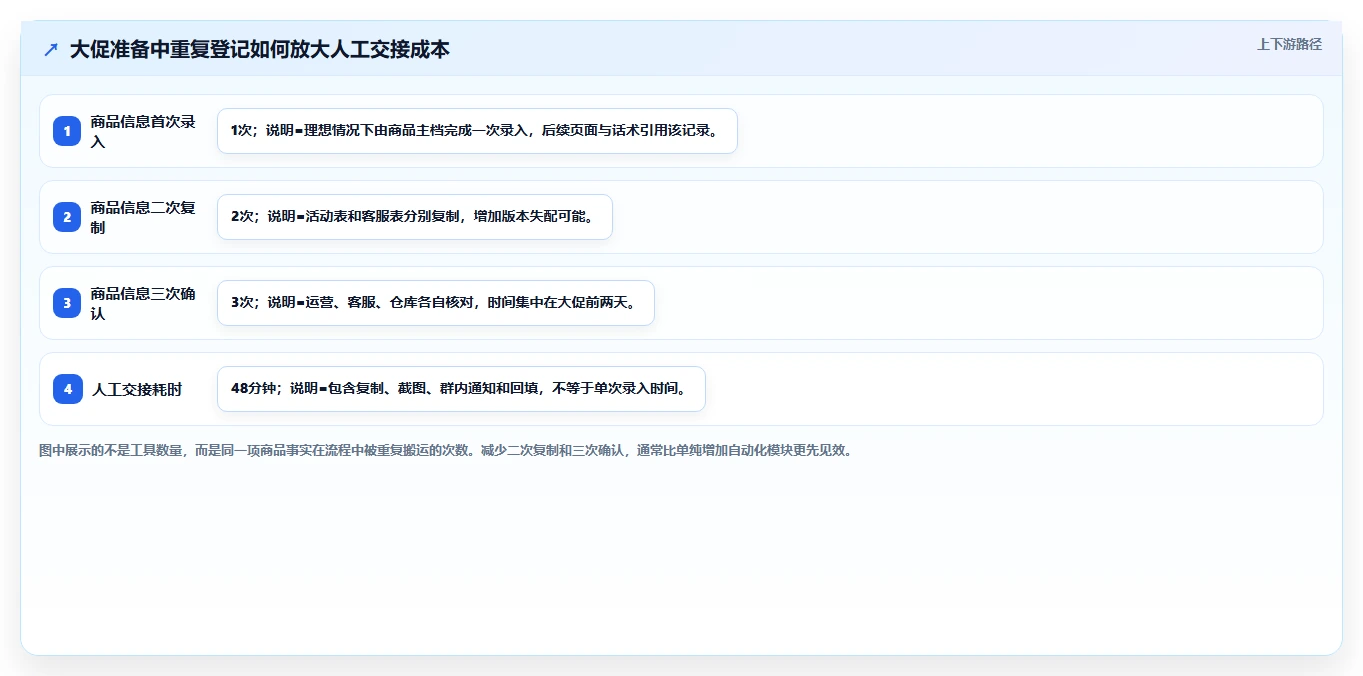Click the box starting with 48分钟；说明=包含复制
The width and height of the screenshot is (1363, 676).
tap(461, 389)
